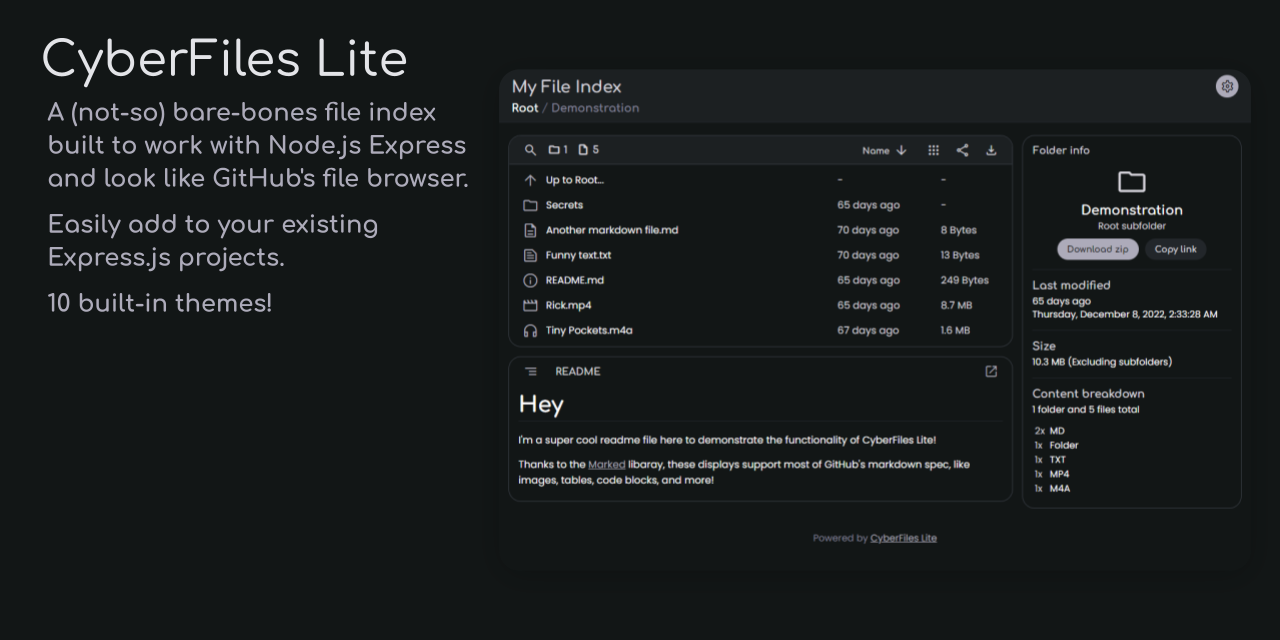
Task: Click the README heading label
Action: pos(578,371)
